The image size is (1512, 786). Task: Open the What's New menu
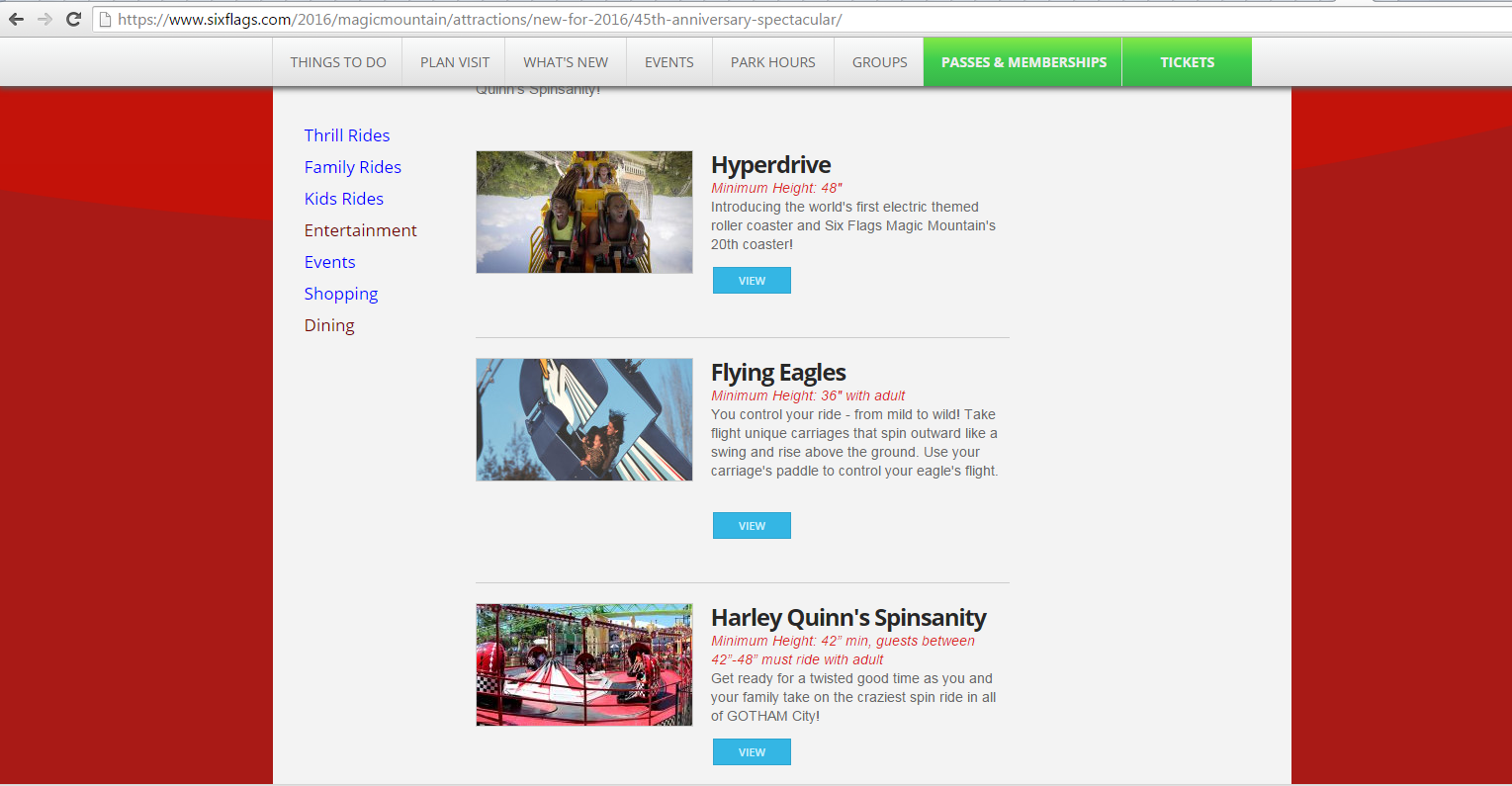[x=566, y=62]
